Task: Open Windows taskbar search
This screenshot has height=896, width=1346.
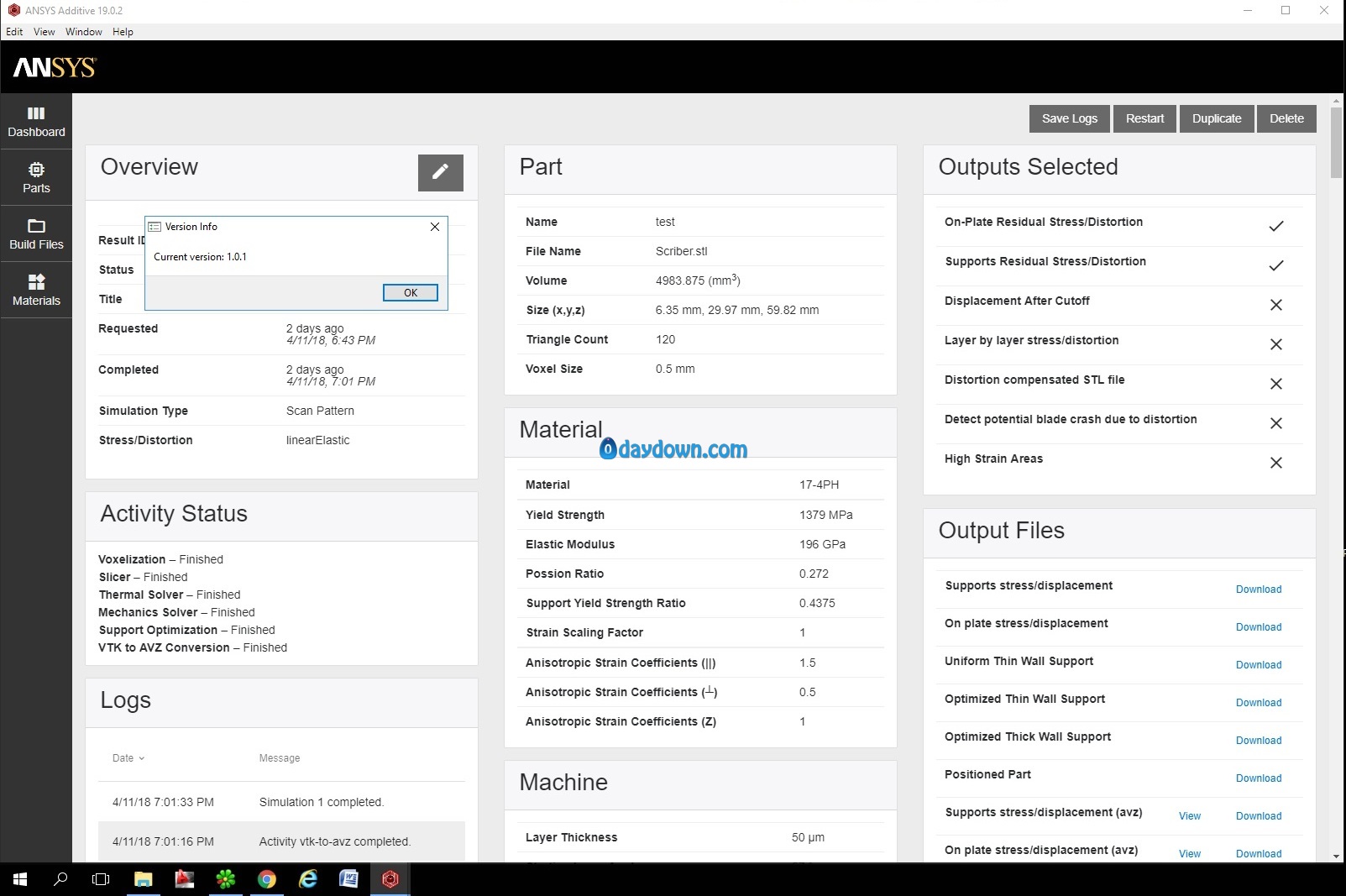Action: [x=60, y=879]
